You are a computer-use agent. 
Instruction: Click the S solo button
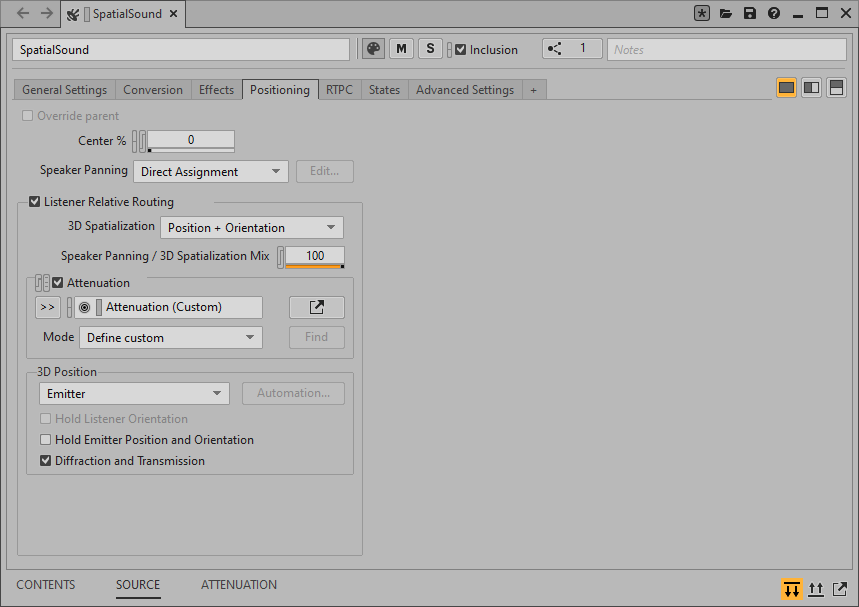pos(430,49)
